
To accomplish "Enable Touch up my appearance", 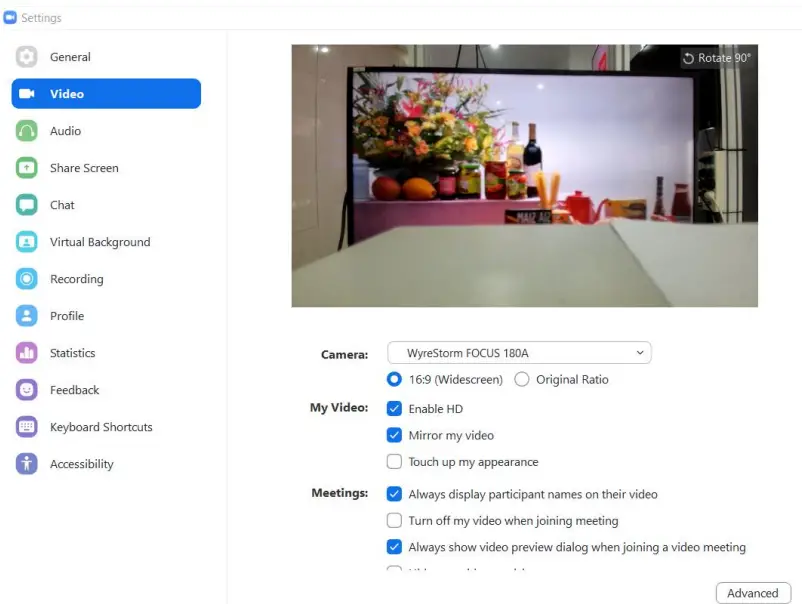I will tap(394, 462).
